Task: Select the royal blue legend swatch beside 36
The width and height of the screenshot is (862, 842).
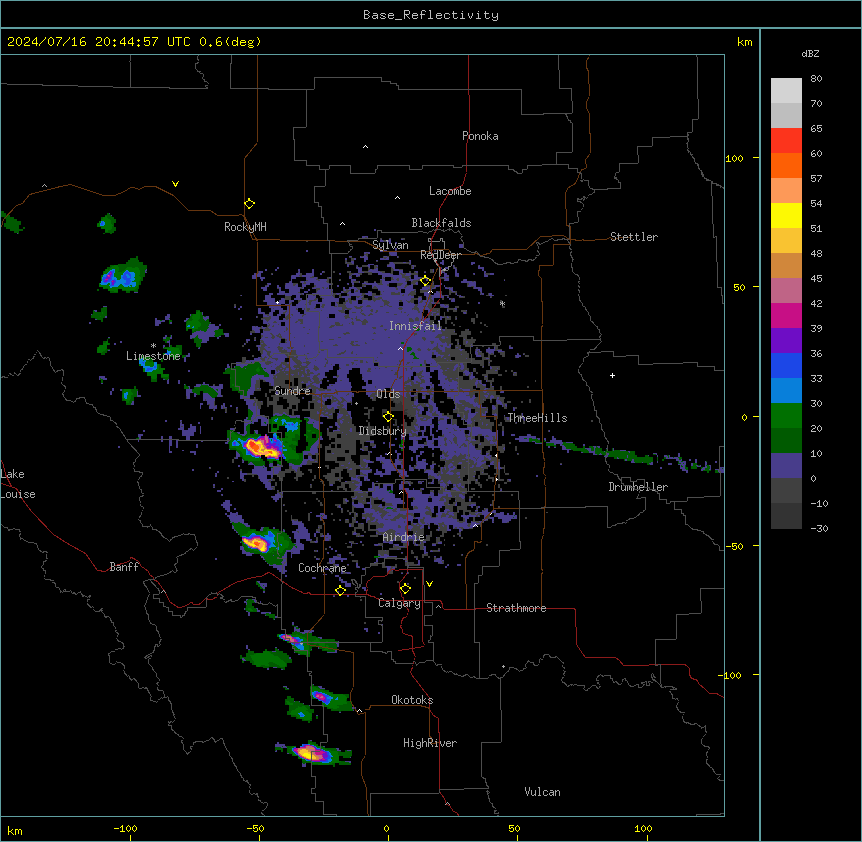Action: tap(786, 365)
